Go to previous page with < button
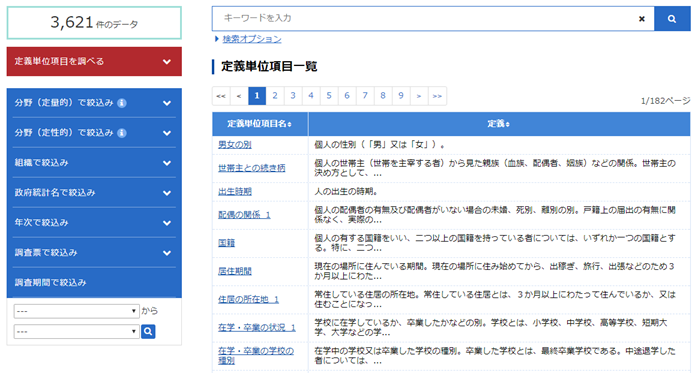This screenshot has width=695, height=373. tap(239, 96)
